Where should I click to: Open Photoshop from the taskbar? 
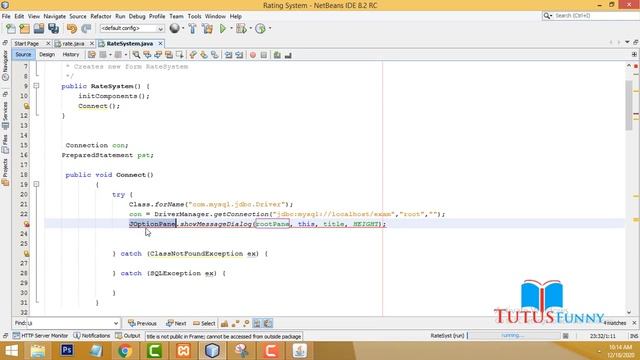pos(67,350)
